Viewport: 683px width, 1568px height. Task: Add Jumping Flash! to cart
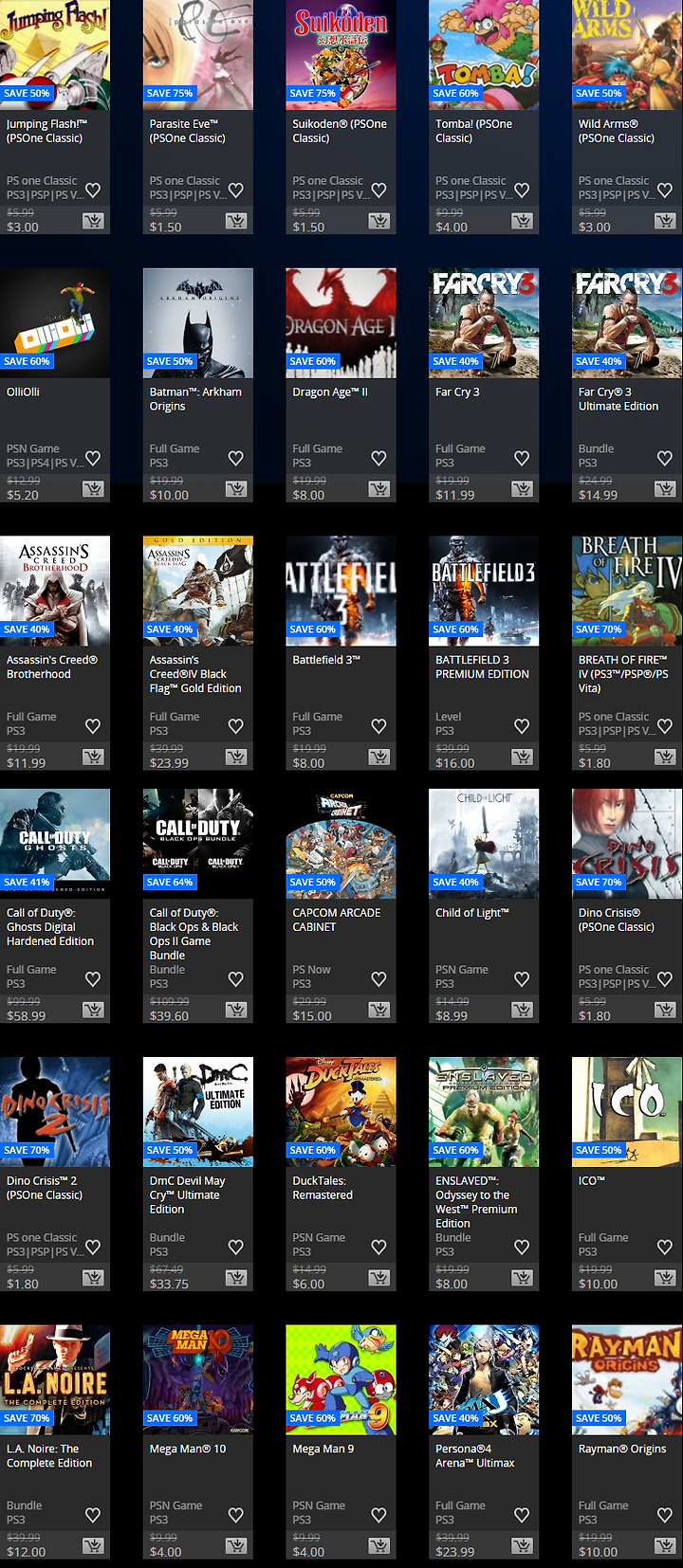coord(93,221)
